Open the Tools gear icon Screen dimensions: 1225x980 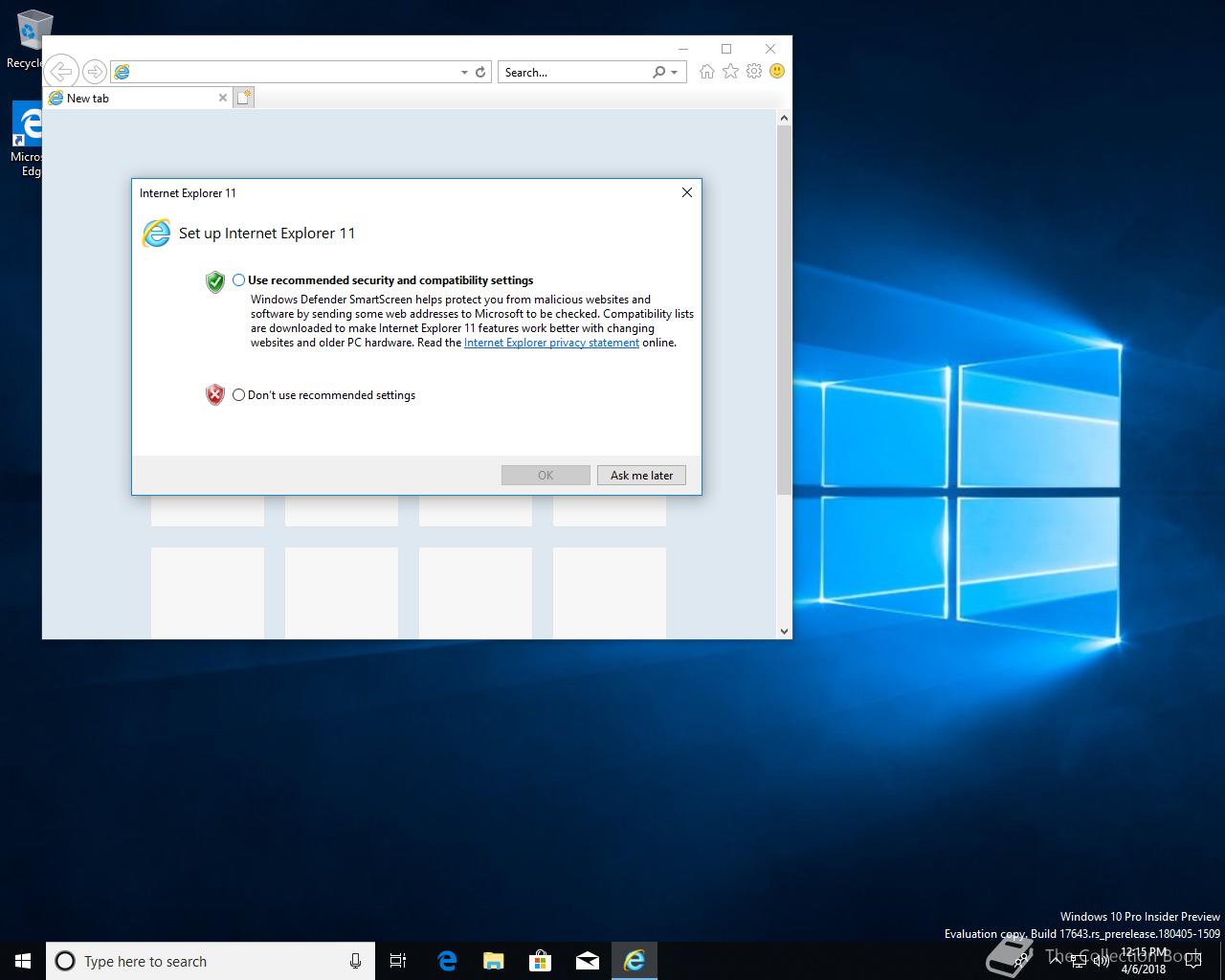[754, 71]
